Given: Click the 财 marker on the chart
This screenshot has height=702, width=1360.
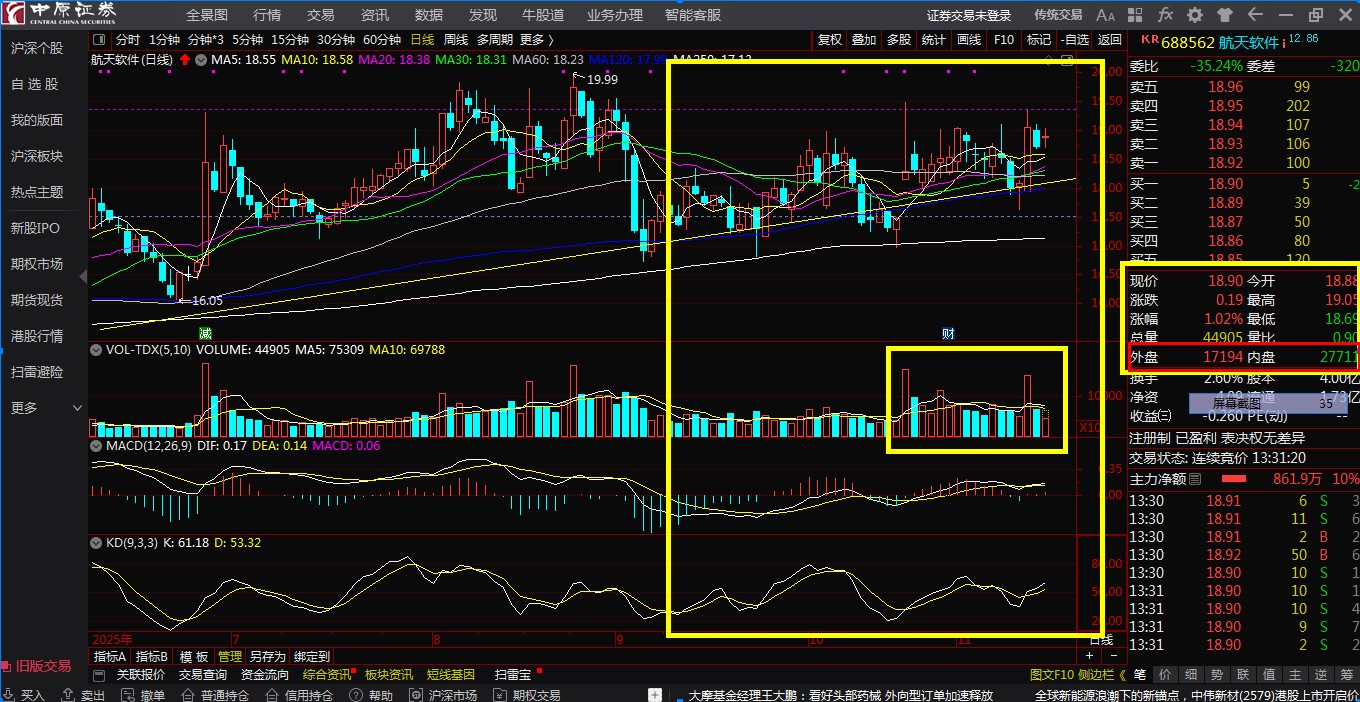Looking at the screenshot, I should 948,333.
